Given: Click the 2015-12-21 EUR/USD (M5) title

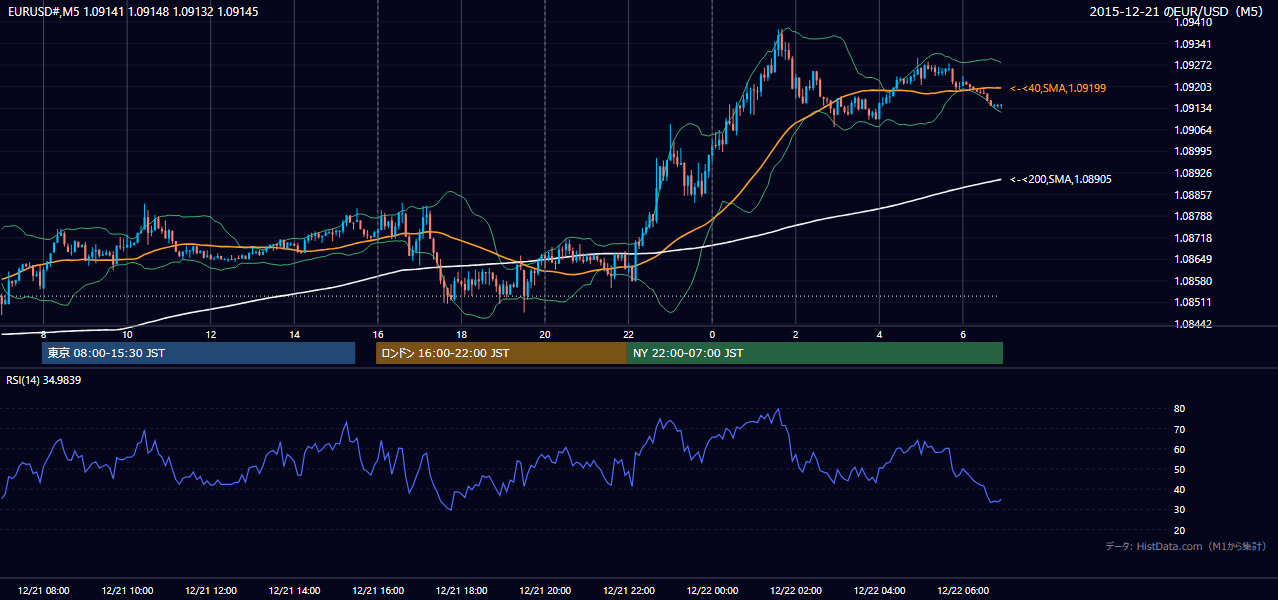Looking at the screenshot, I should point(1177,11).
